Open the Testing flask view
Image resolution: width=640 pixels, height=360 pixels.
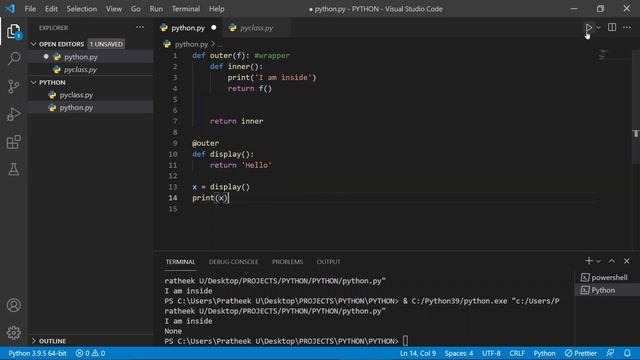[13, 169]
